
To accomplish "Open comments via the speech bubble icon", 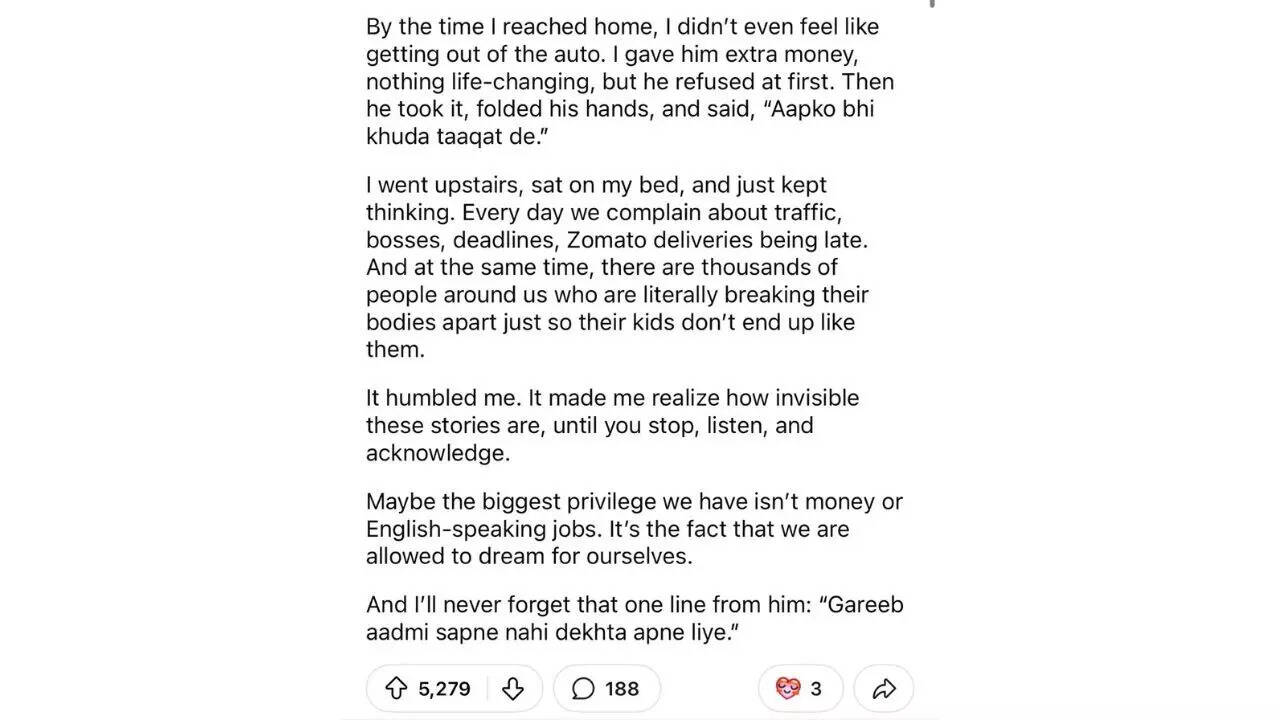I will (583, 688).
